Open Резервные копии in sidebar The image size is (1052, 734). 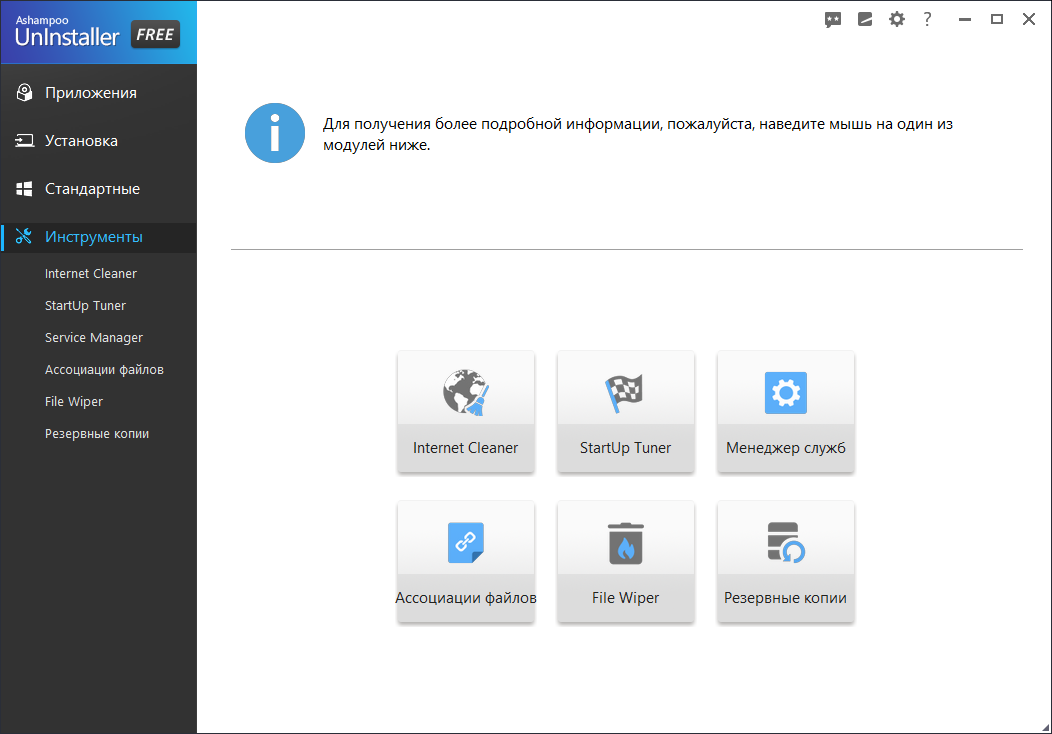click(x=97, y=434)
